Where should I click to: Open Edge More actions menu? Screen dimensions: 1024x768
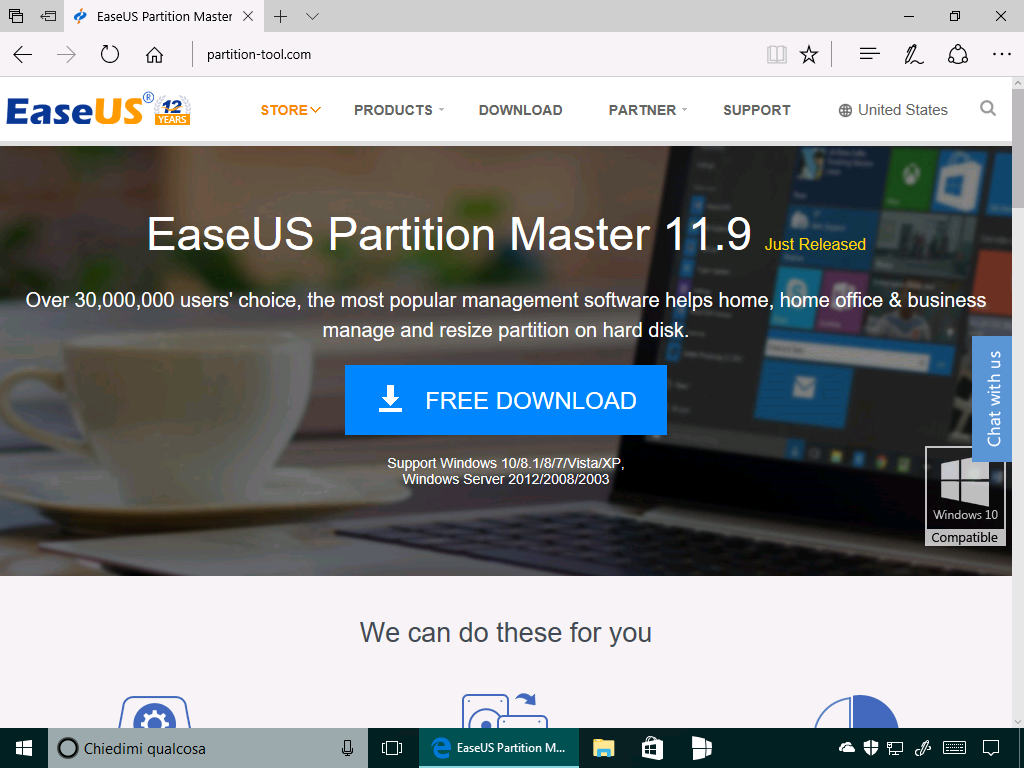click(1001, 54)
